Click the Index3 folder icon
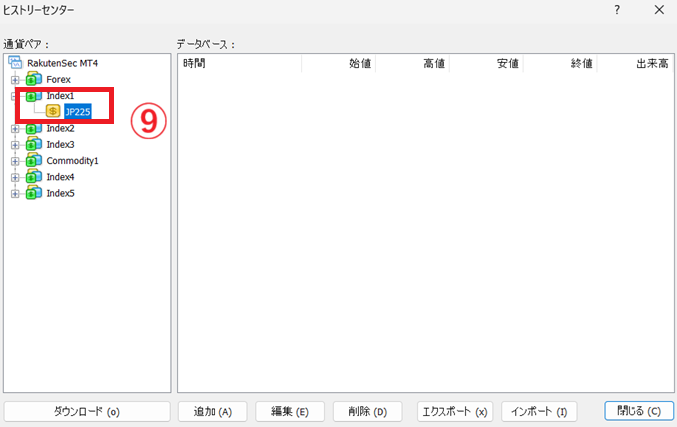 click(x=34, y=144)
